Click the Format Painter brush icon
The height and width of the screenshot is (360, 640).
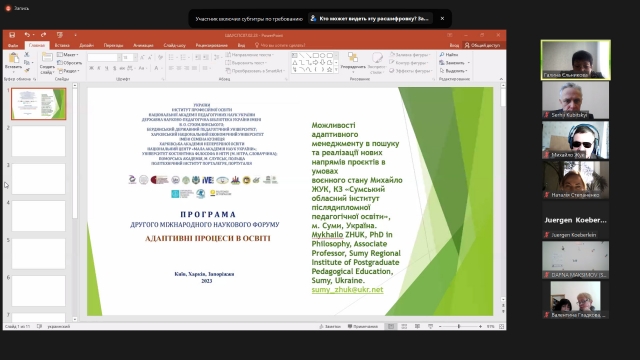click(x=27, y=70)
